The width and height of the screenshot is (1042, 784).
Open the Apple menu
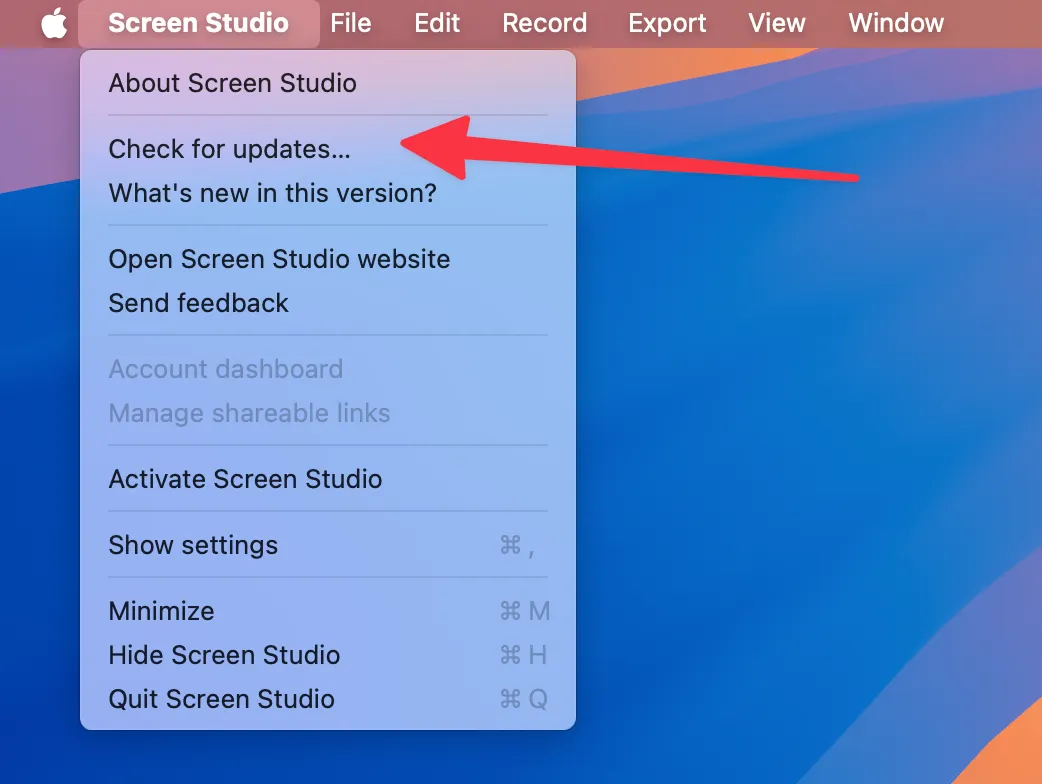point(54,23)
